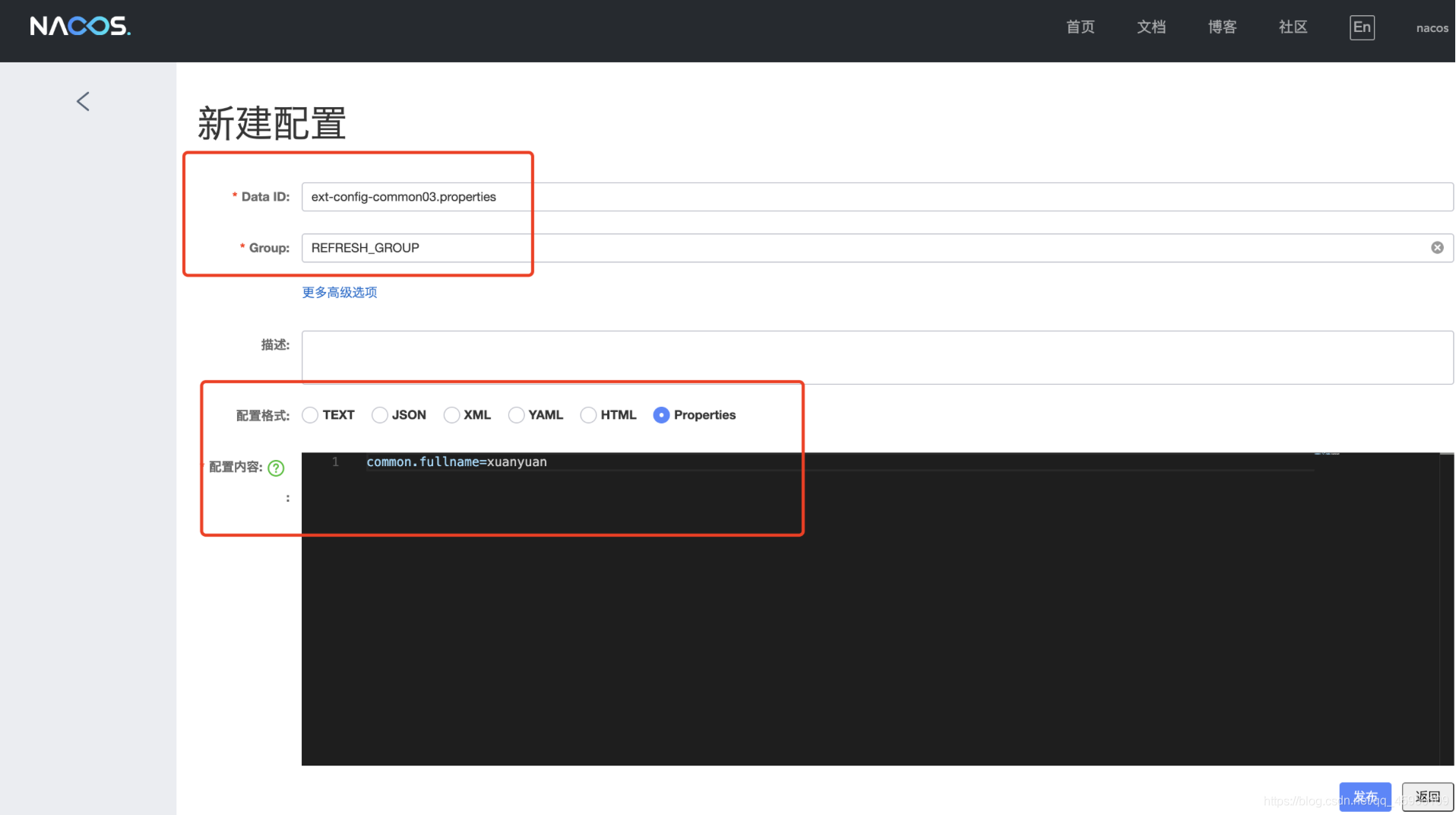The image size is (1456, 815).
Task: Open the nacos user menu
Action: [1432, 28]
